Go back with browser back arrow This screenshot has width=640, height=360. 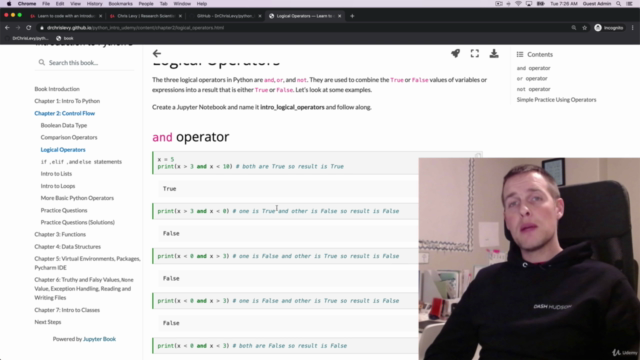[7, 28]
